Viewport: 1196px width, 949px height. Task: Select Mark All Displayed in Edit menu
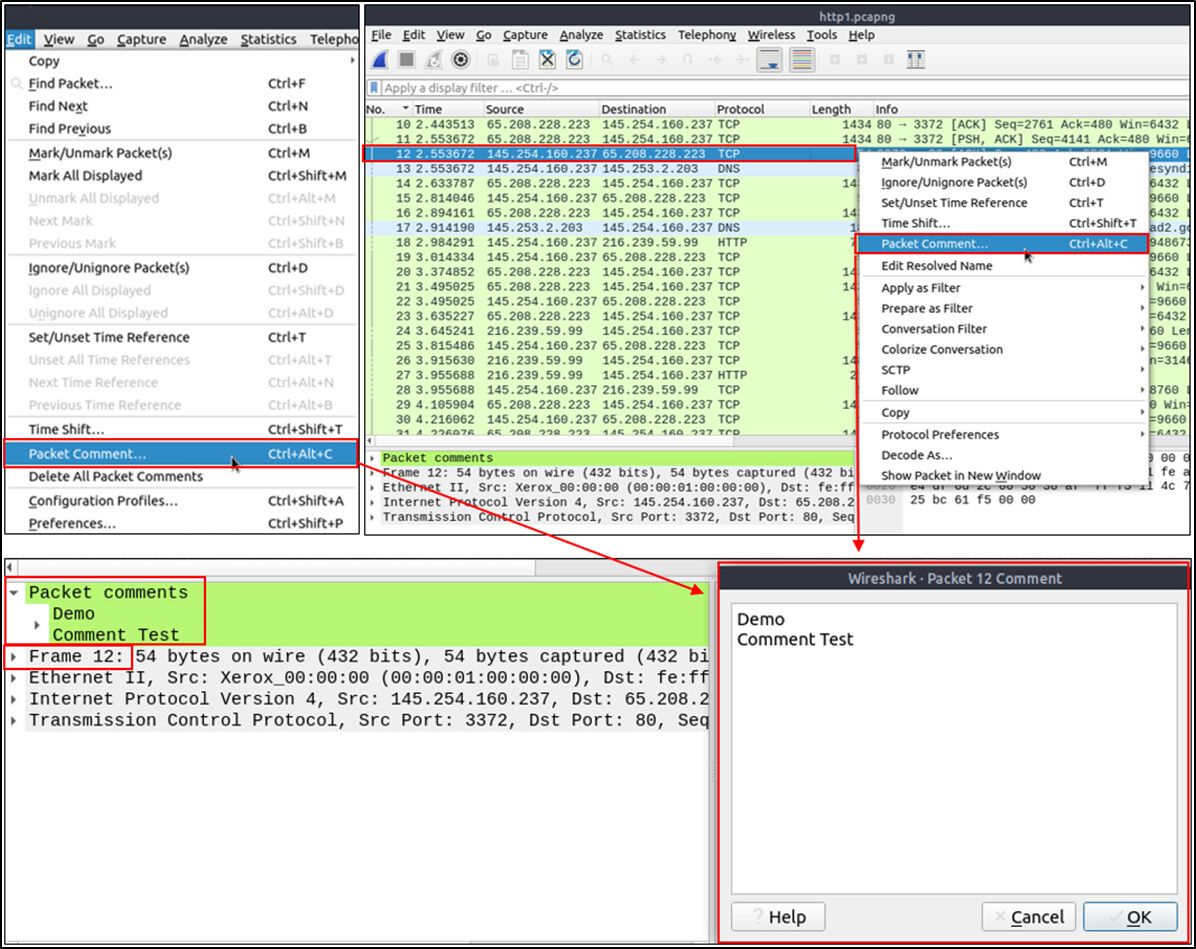pyautogui.click(x=182, y=175)
